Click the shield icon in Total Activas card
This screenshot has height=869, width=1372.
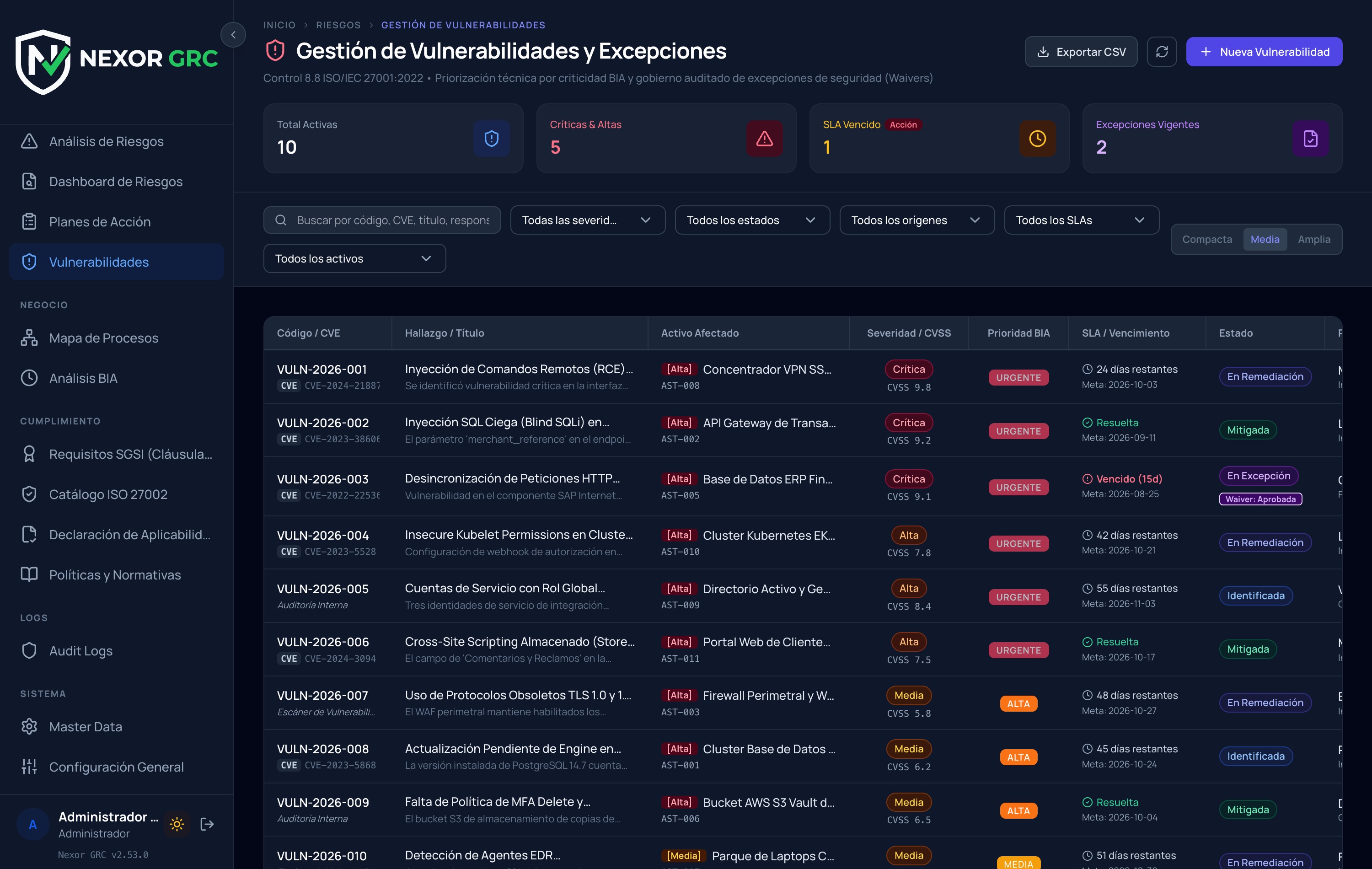[491, 139]
